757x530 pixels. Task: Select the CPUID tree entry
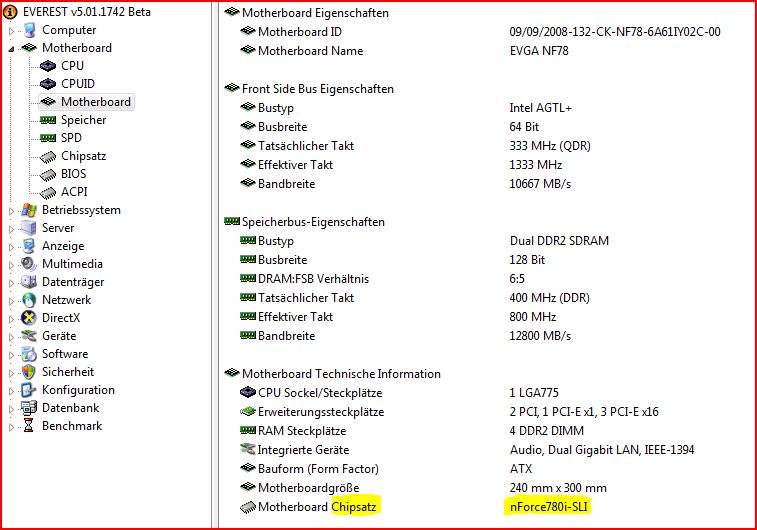(78, 84)
